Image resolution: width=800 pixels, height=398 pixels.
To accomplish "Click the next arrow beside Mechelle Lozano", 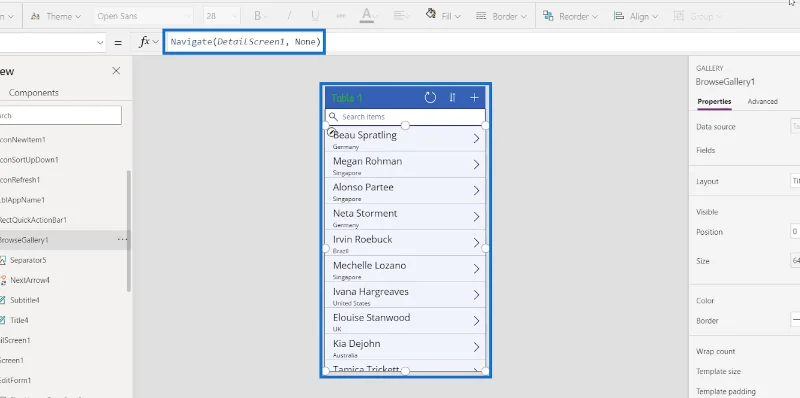I will click(477, 268).
